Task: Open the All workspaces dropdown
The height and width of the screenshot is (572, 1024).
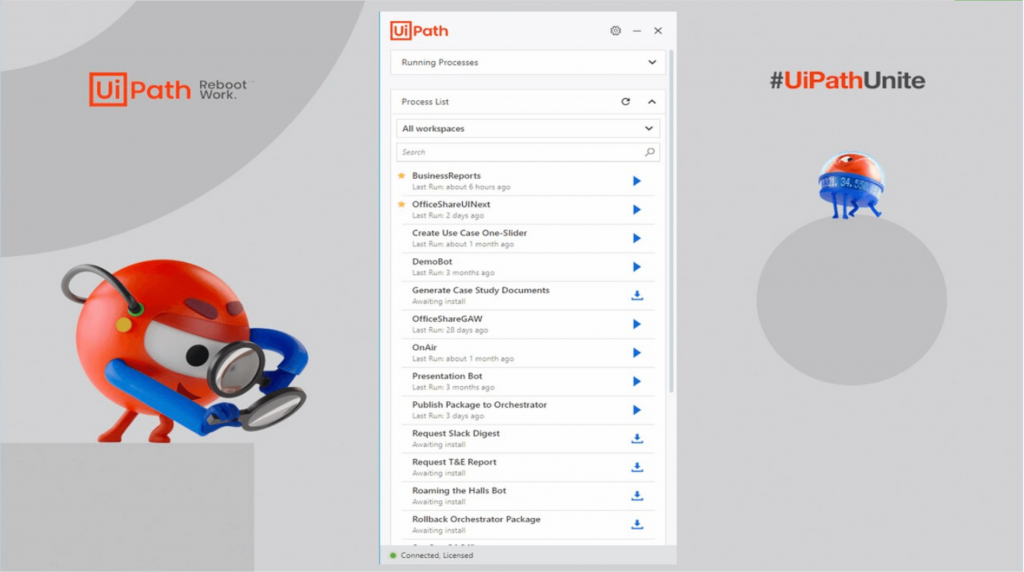Action: (528, 129)
